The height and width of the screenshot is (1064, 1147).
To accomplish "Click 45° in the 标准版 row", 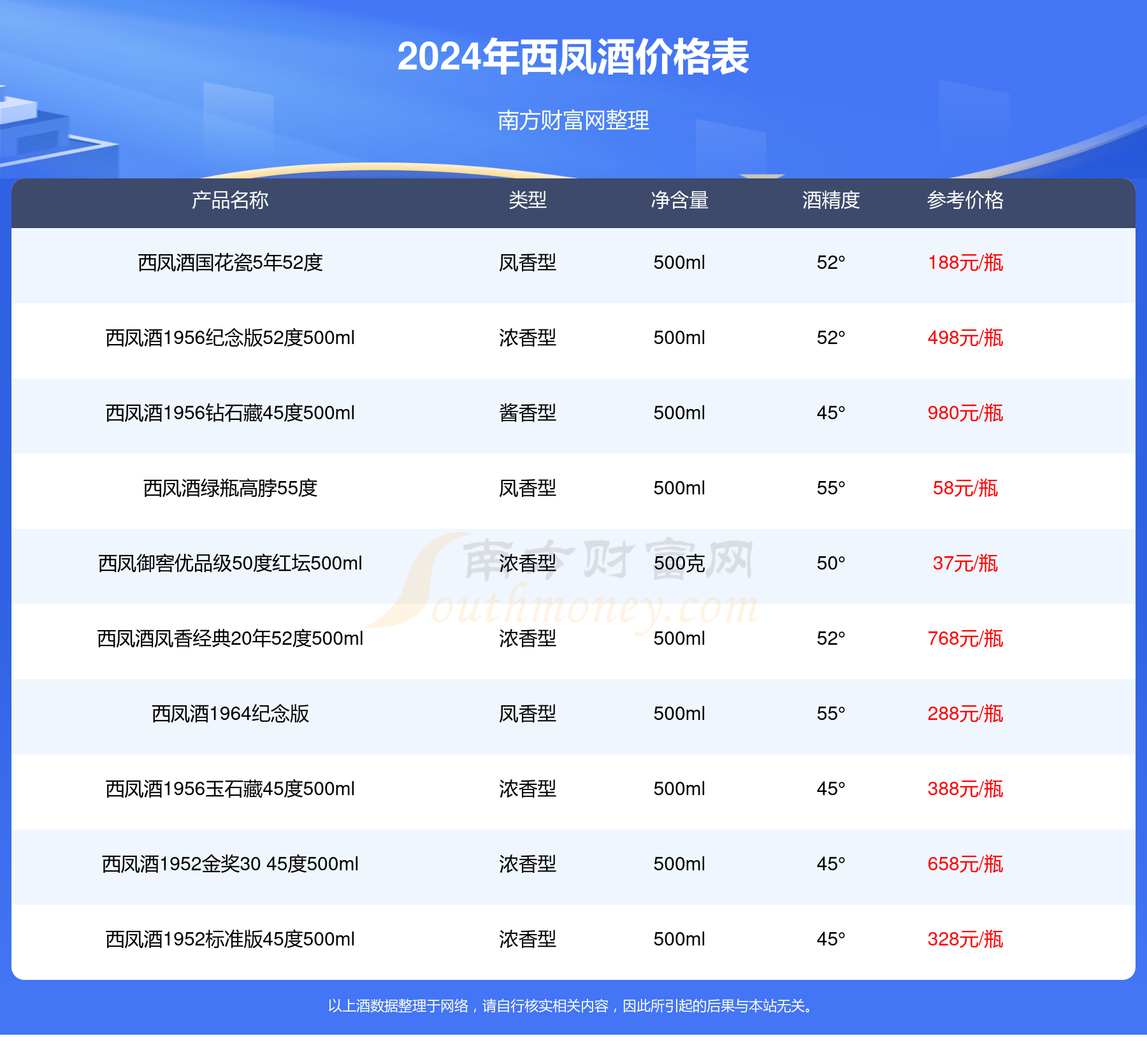I will tap(831, 939).
